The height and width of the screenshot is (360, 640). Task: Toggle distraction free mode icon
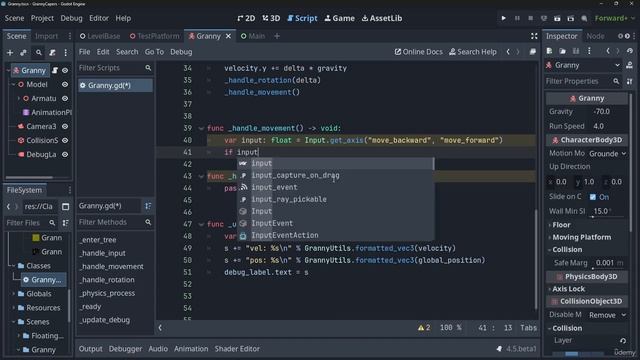click(534, 36)
